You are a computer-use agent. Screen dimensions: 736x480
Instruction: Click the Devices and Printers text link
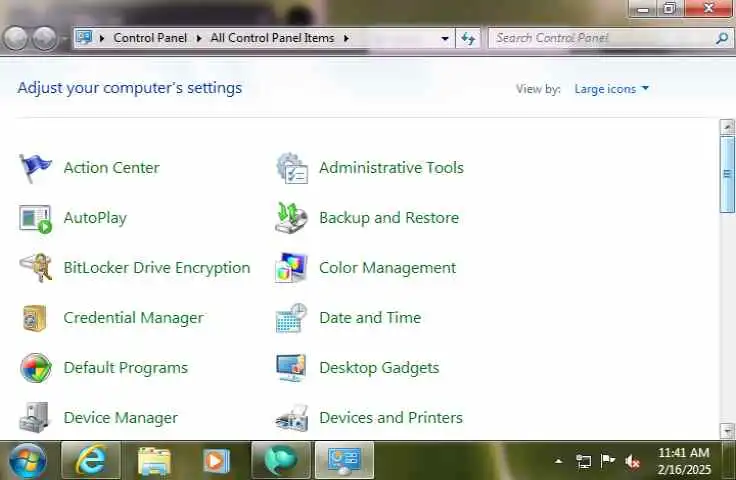click(391, 418)
